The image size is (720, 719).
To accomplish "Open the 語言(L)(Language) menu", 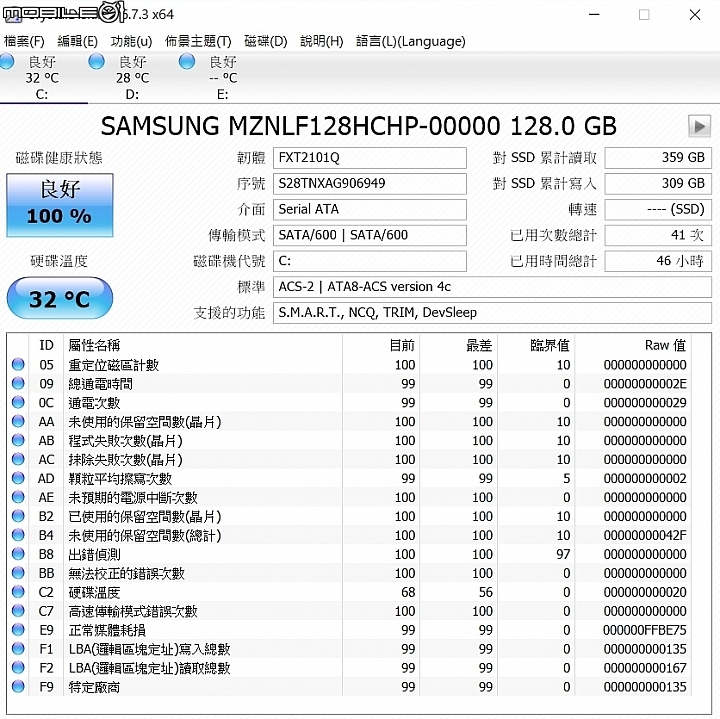I will click(x=411, y=41).
